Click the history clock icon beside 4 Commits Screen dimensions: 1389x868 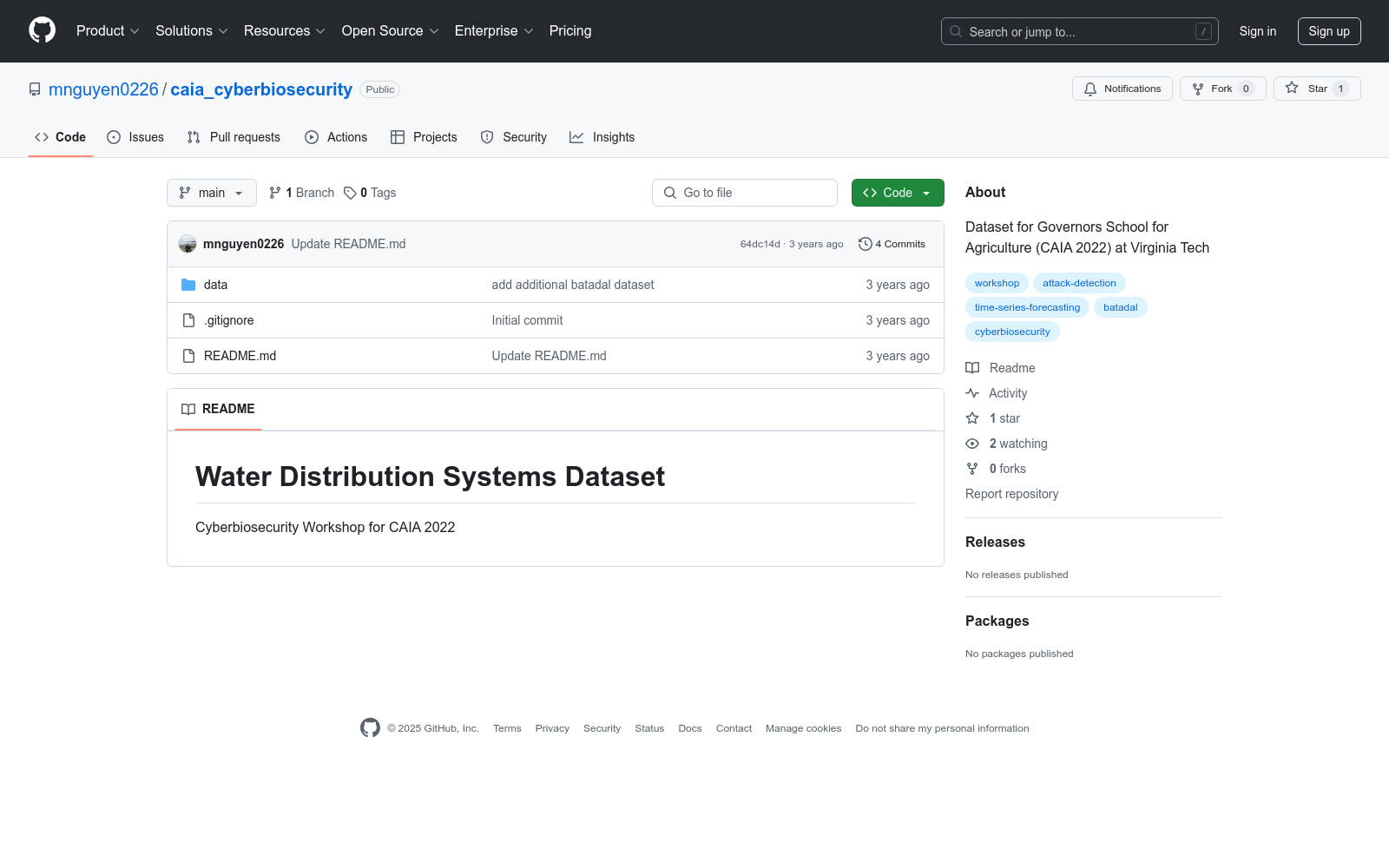tap(865, 244)
